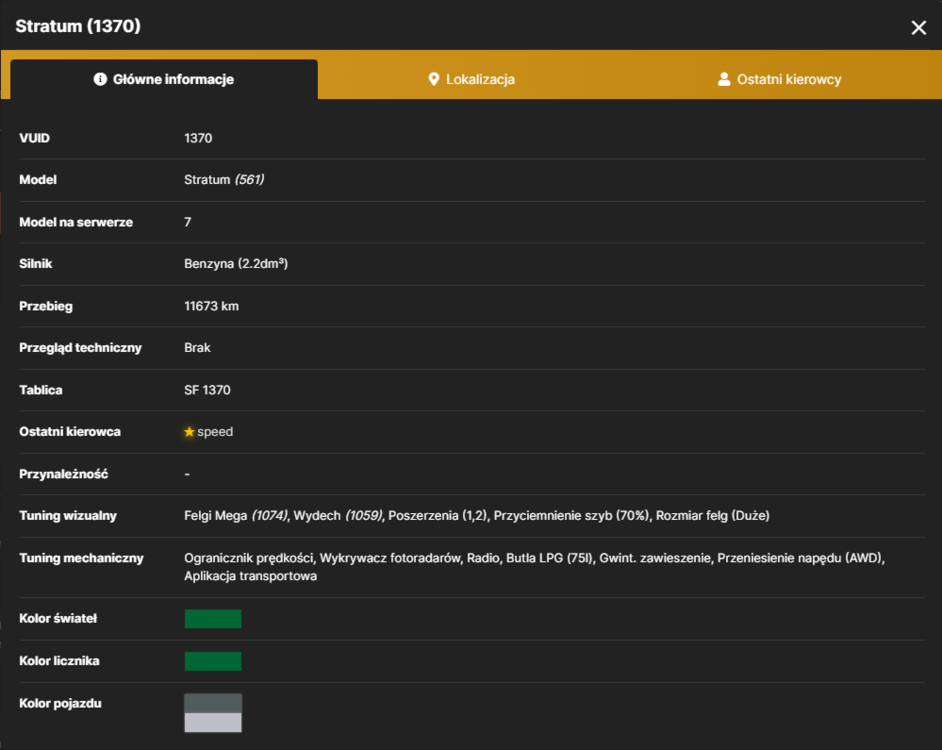This screenshot has height=750, width=942.
Task: Click the Model na serwerze value 7
Action: [x=187, y=222]
